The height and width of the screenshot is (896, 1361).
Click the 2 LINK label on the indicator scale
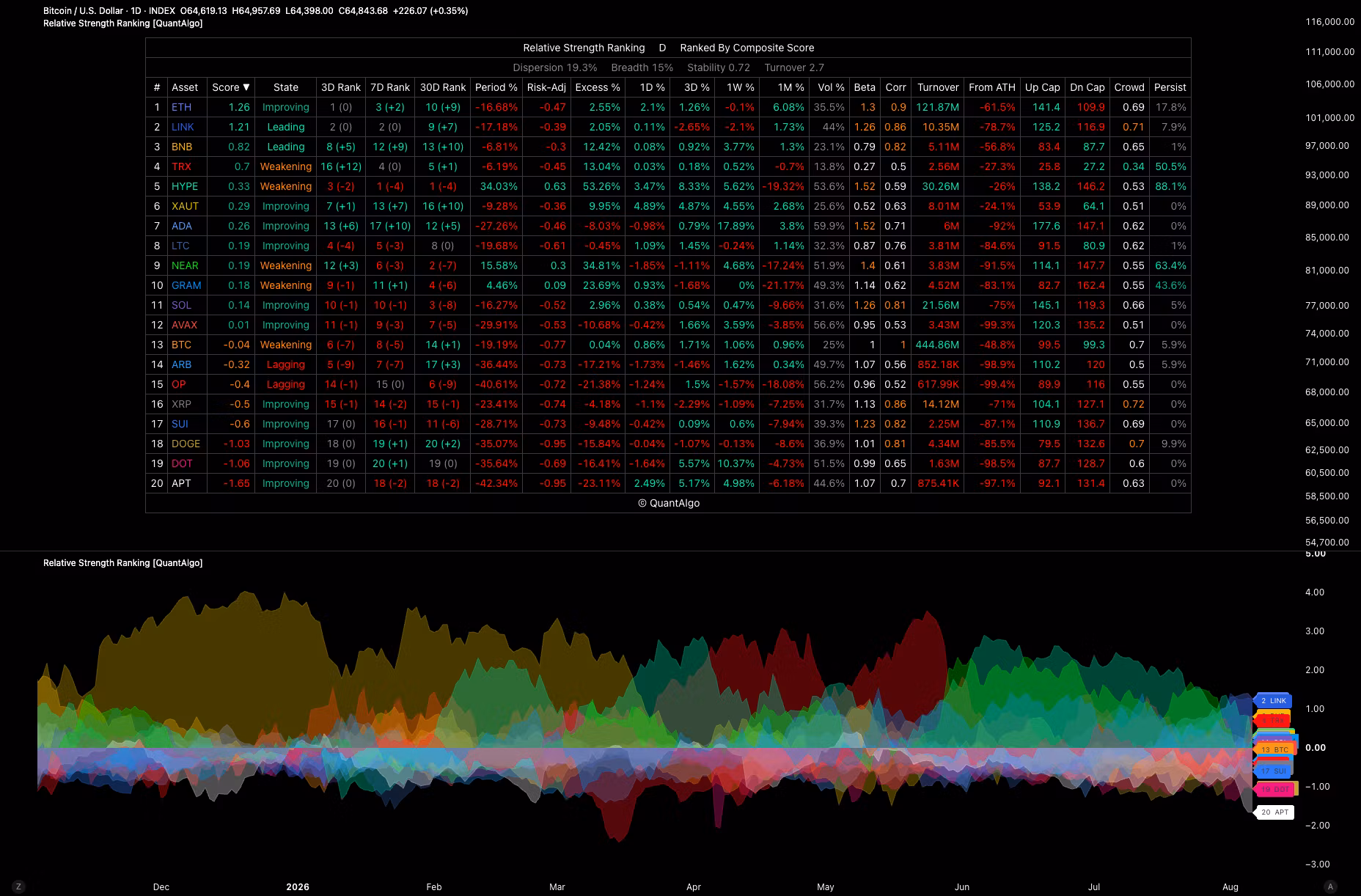tap(1273, 701)
